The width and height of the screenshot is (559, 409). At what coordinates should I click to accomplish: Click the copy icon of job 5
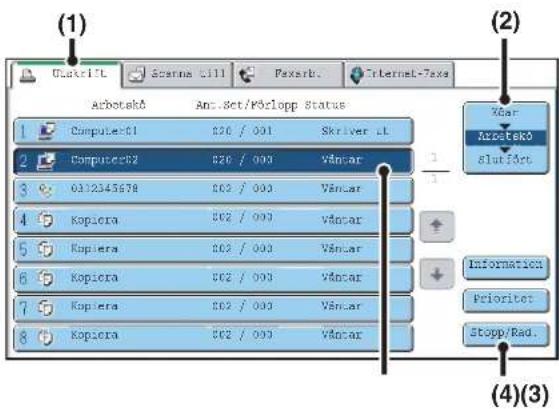pyautogui.click(x=46, y=249)
